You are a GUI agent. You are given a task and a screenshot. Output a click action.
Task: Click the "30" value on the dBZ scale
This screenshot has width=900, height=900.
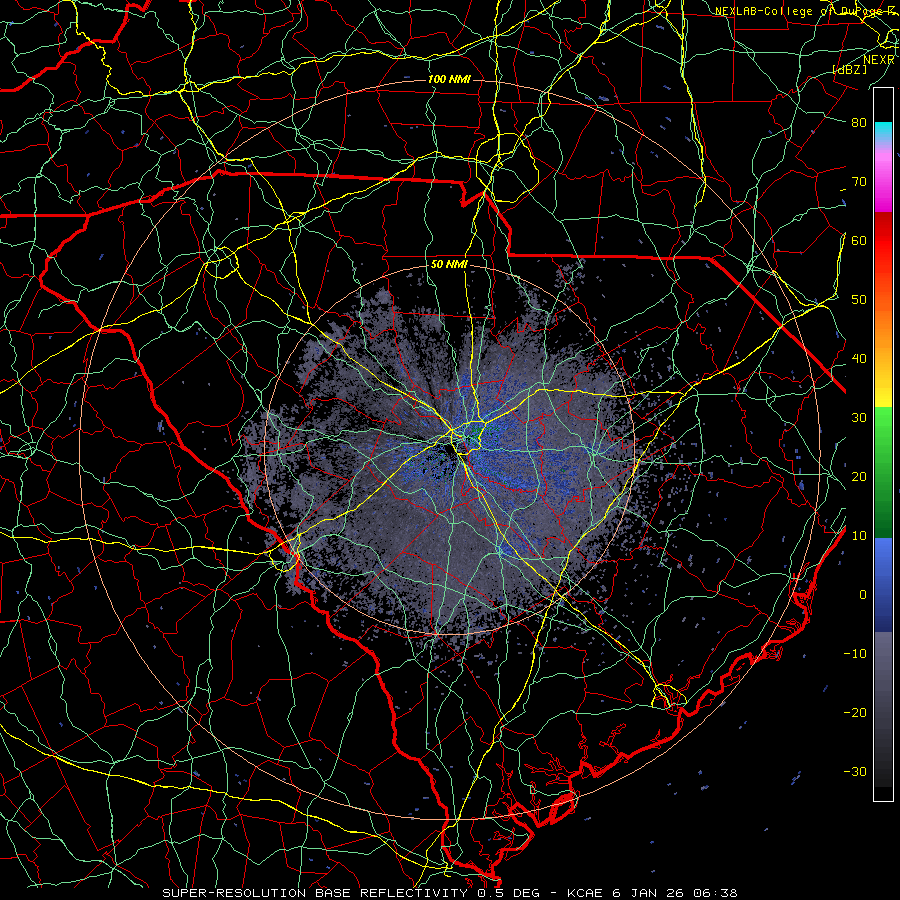coord(859,417)
